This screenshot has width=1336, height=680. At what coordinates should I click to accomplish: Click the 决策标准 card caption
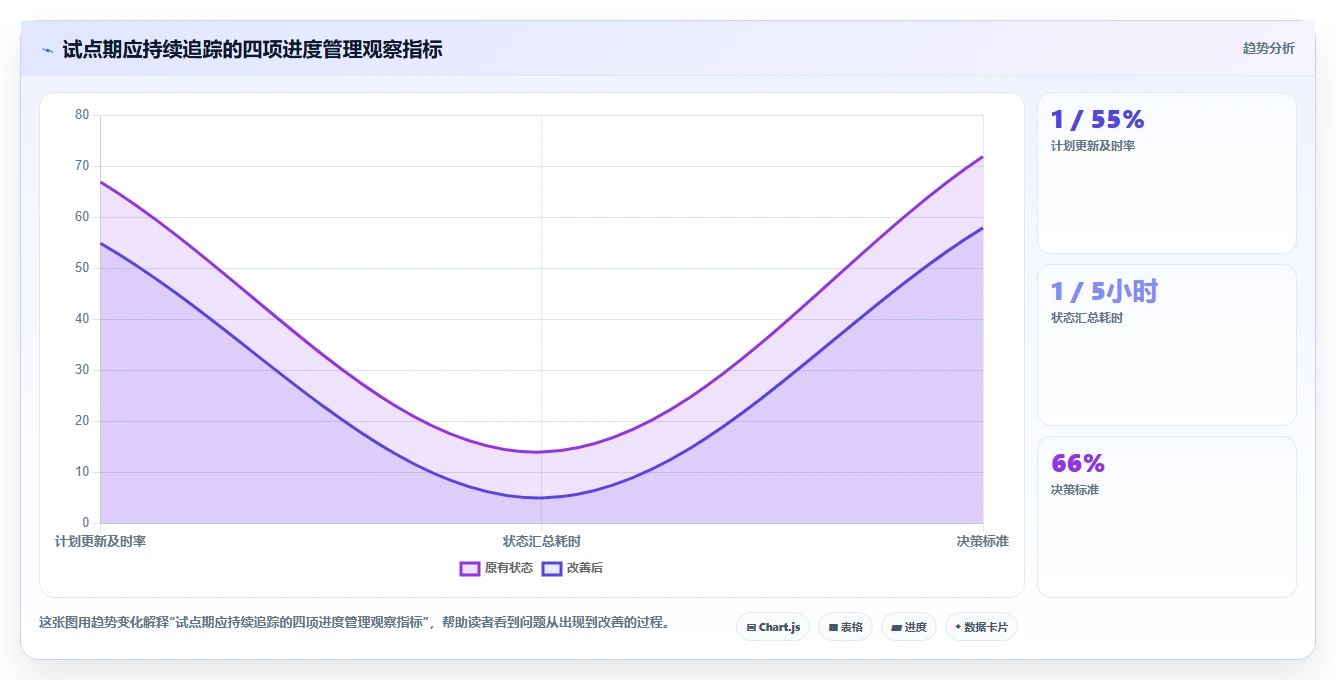tap(1074, 490)
